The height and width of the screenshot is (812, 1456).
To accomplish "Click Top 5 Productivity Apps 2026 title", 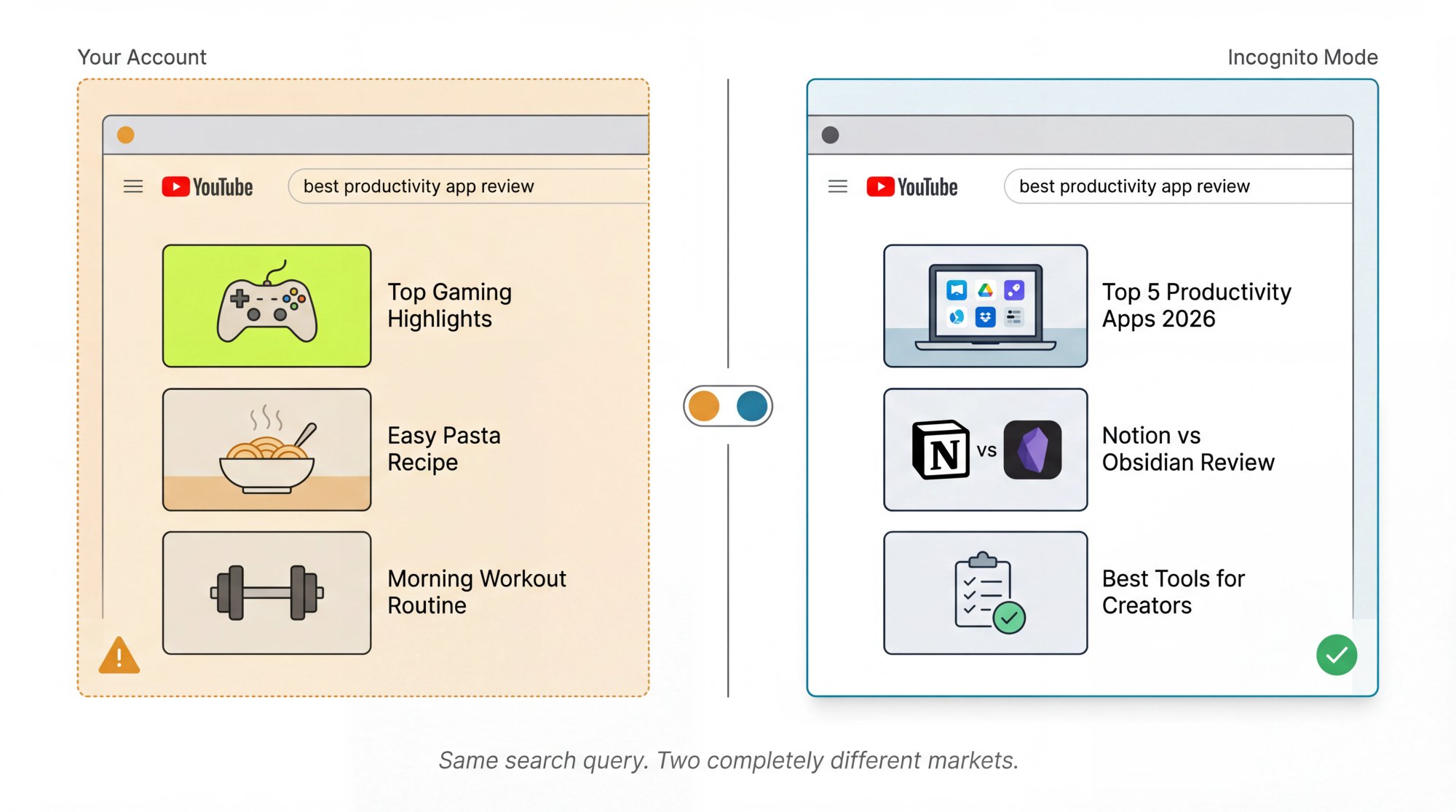I will click(1196, 305).
